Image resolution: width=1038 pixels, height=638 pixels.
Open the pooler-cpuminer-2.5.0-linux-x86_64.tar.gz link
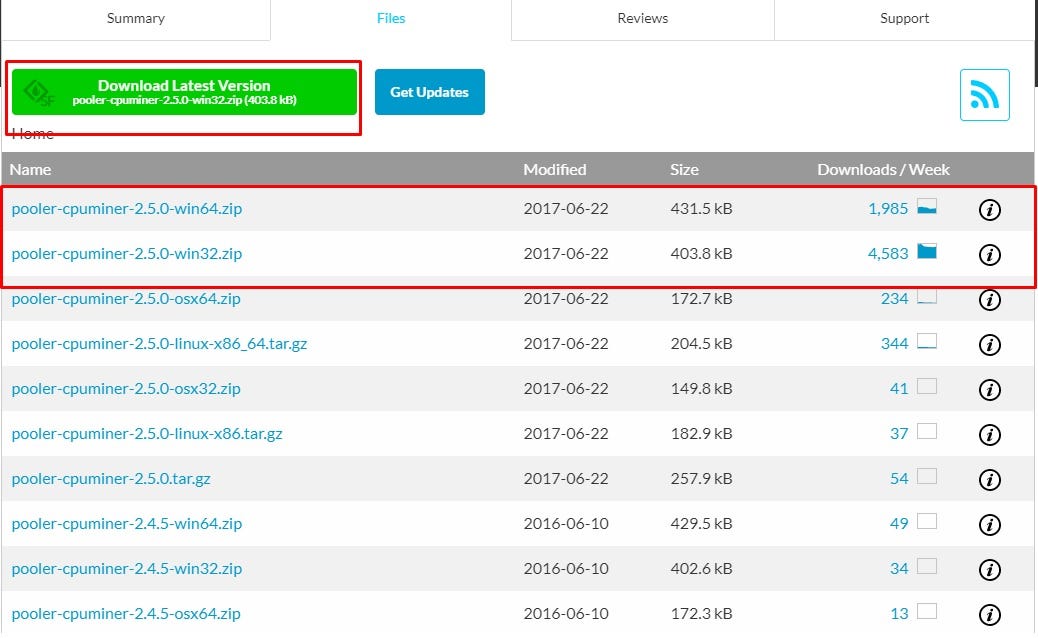point(160,343)
